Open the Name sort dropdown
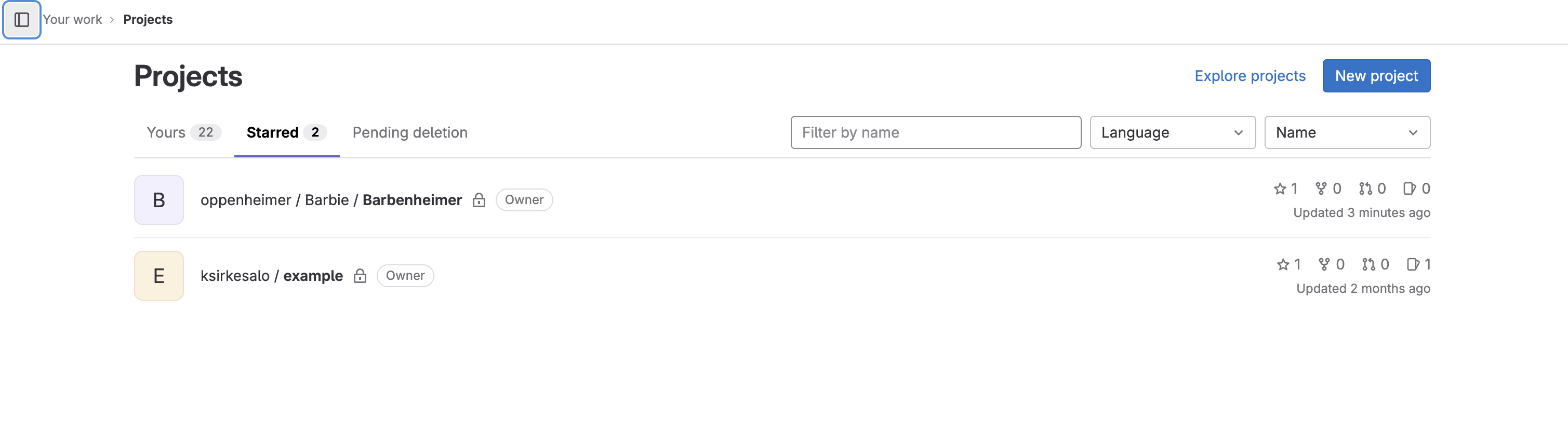The width and height of the screenshot is (1568, 431). point(1347,133)
